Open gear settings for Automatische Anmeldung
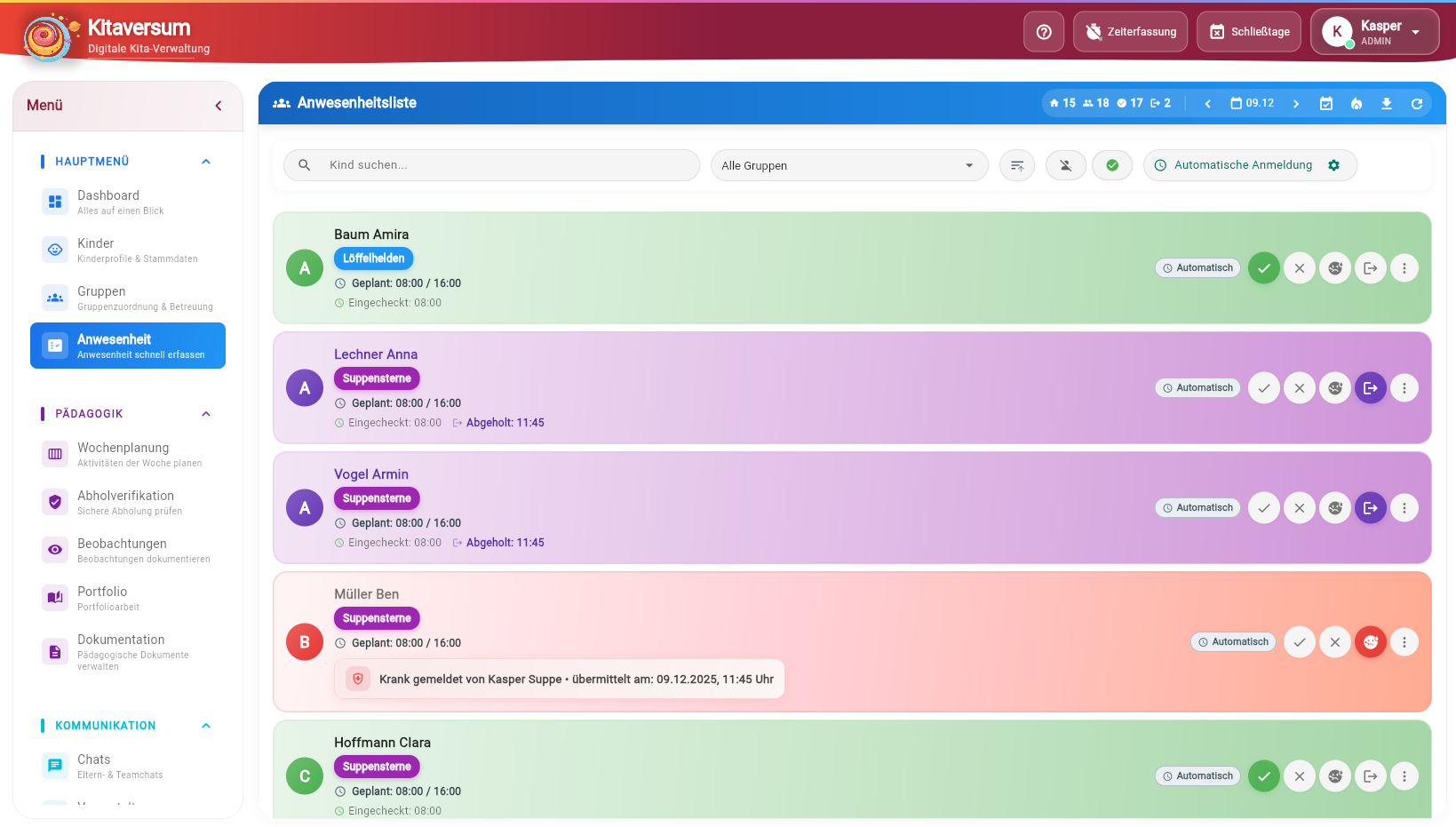 click(1333, 165)
